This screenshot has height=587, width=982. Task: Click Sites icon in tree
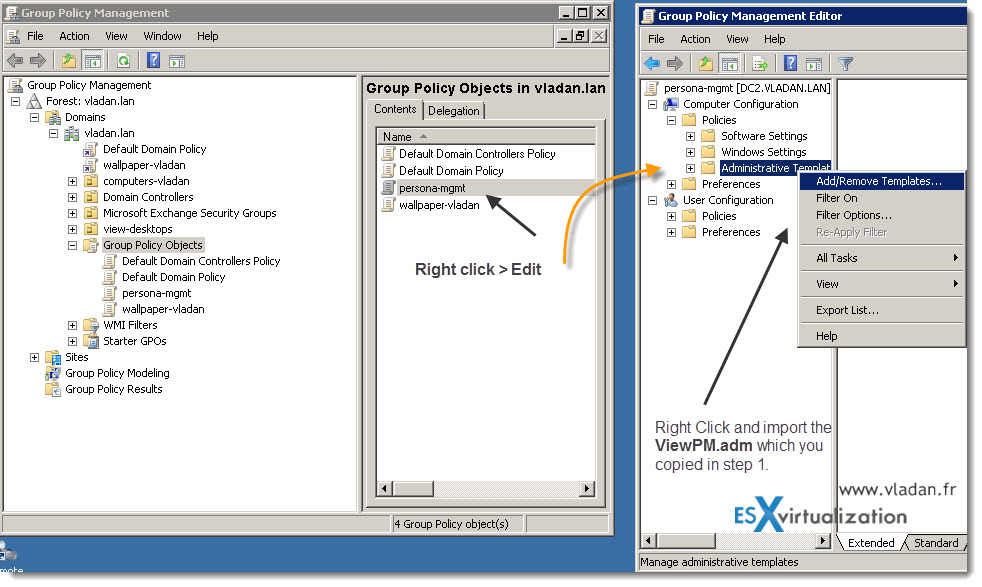coord(53,357)
